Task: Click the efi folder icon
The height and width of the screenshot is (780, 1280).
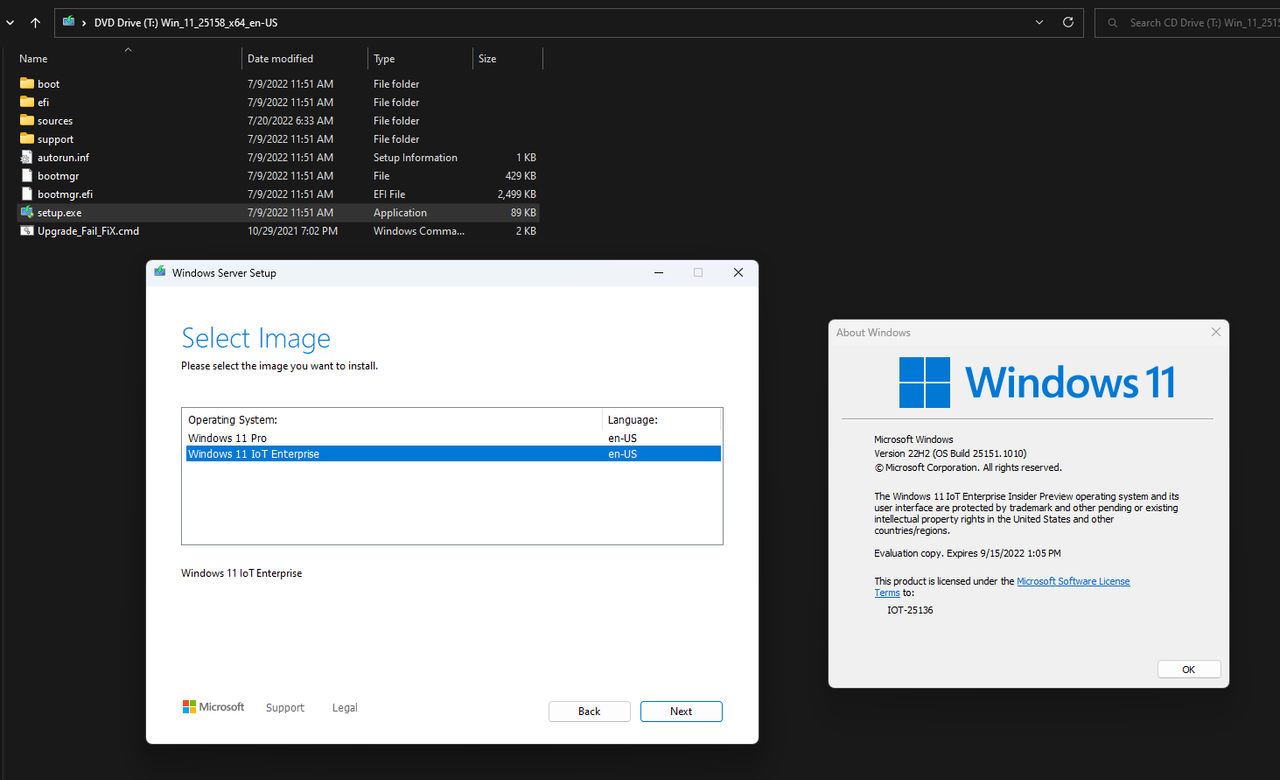Action: (27, 102)
